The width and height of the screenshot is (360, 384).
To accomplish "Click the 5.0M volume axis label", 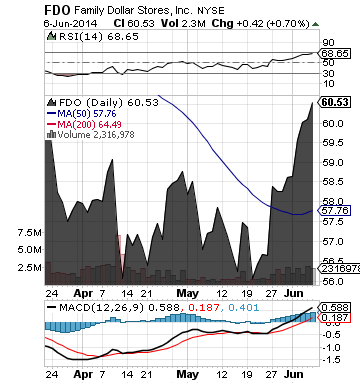I will [29, 250].
